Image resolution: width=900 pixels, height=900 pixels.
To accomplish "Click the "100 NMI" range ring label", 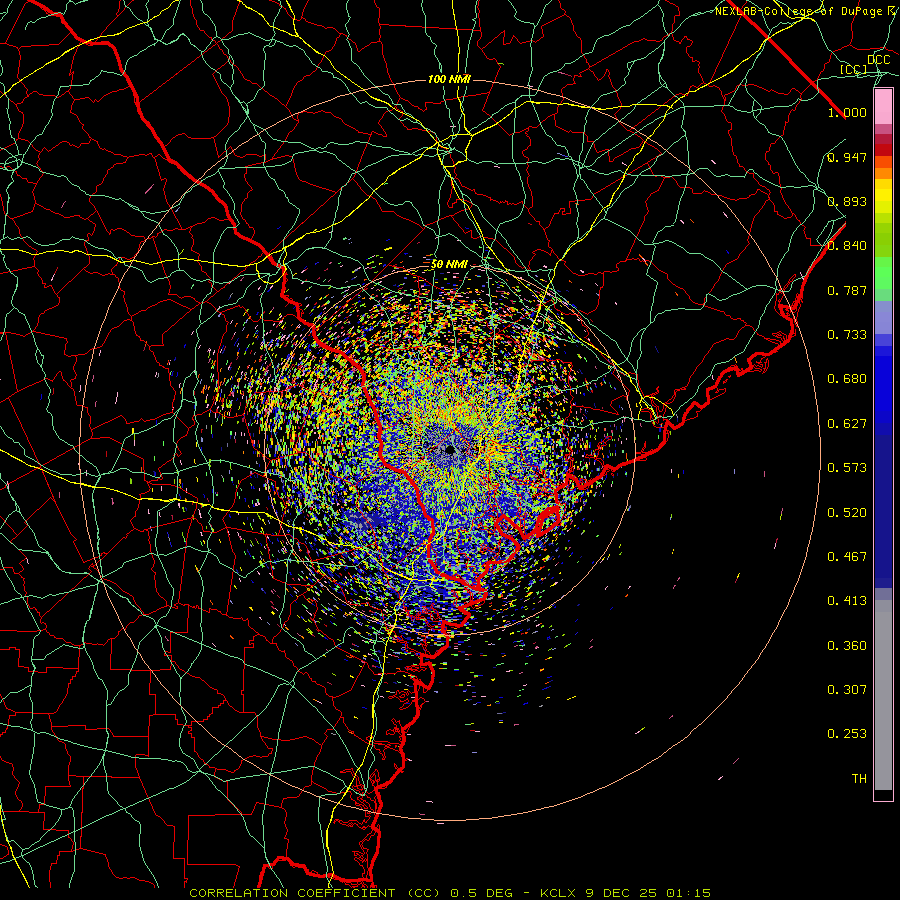I will [x=449, y=79].
